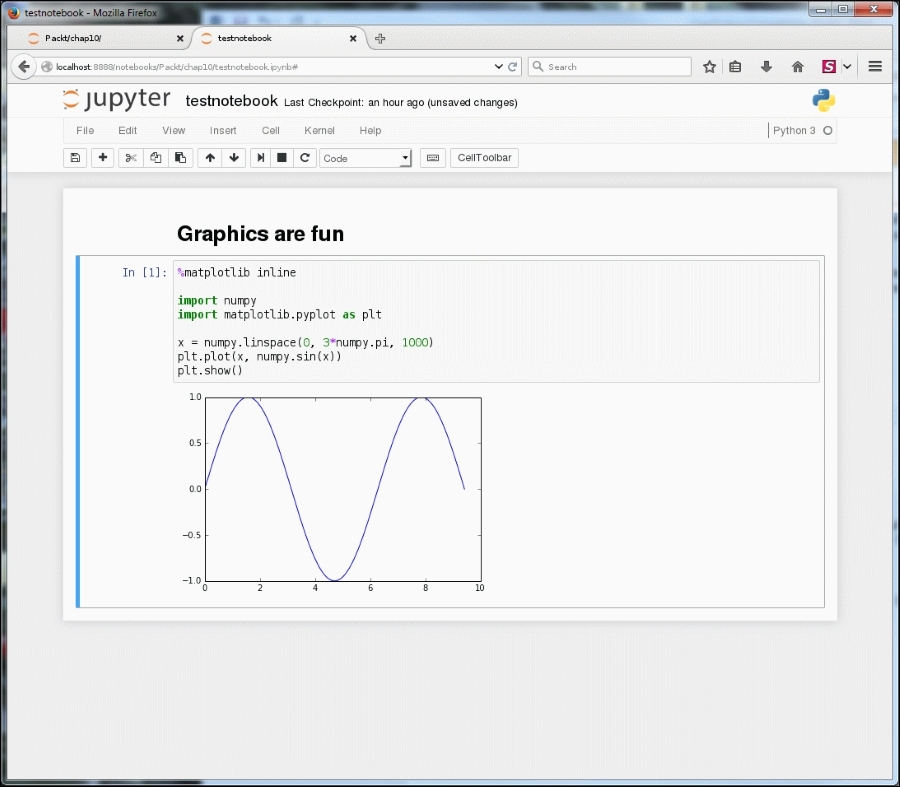Copy the selected cell
900x787 pixels.
coord(155,157)
